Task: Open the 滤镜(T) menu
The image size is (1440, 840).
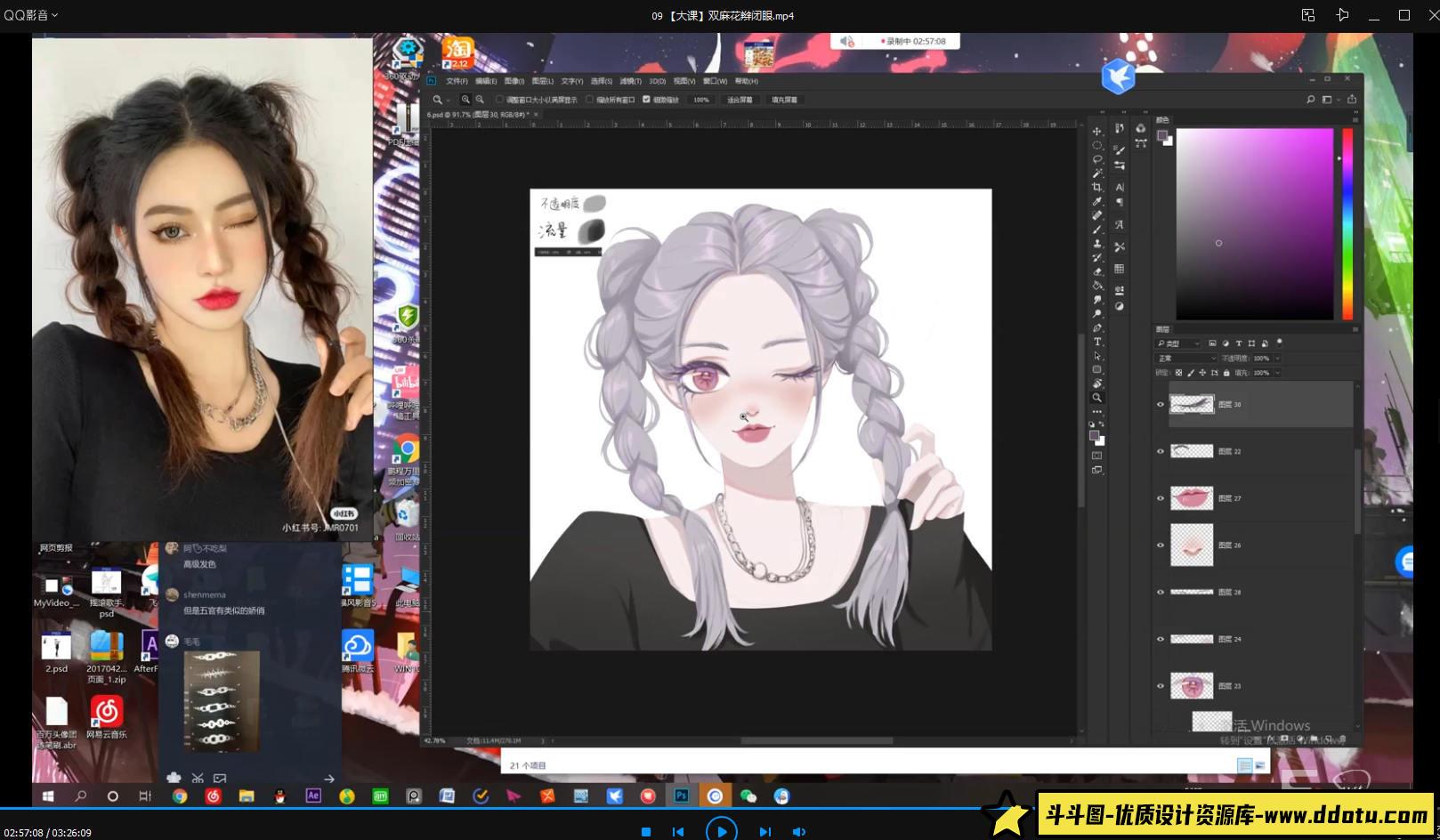Action: (x=630, y=81)
